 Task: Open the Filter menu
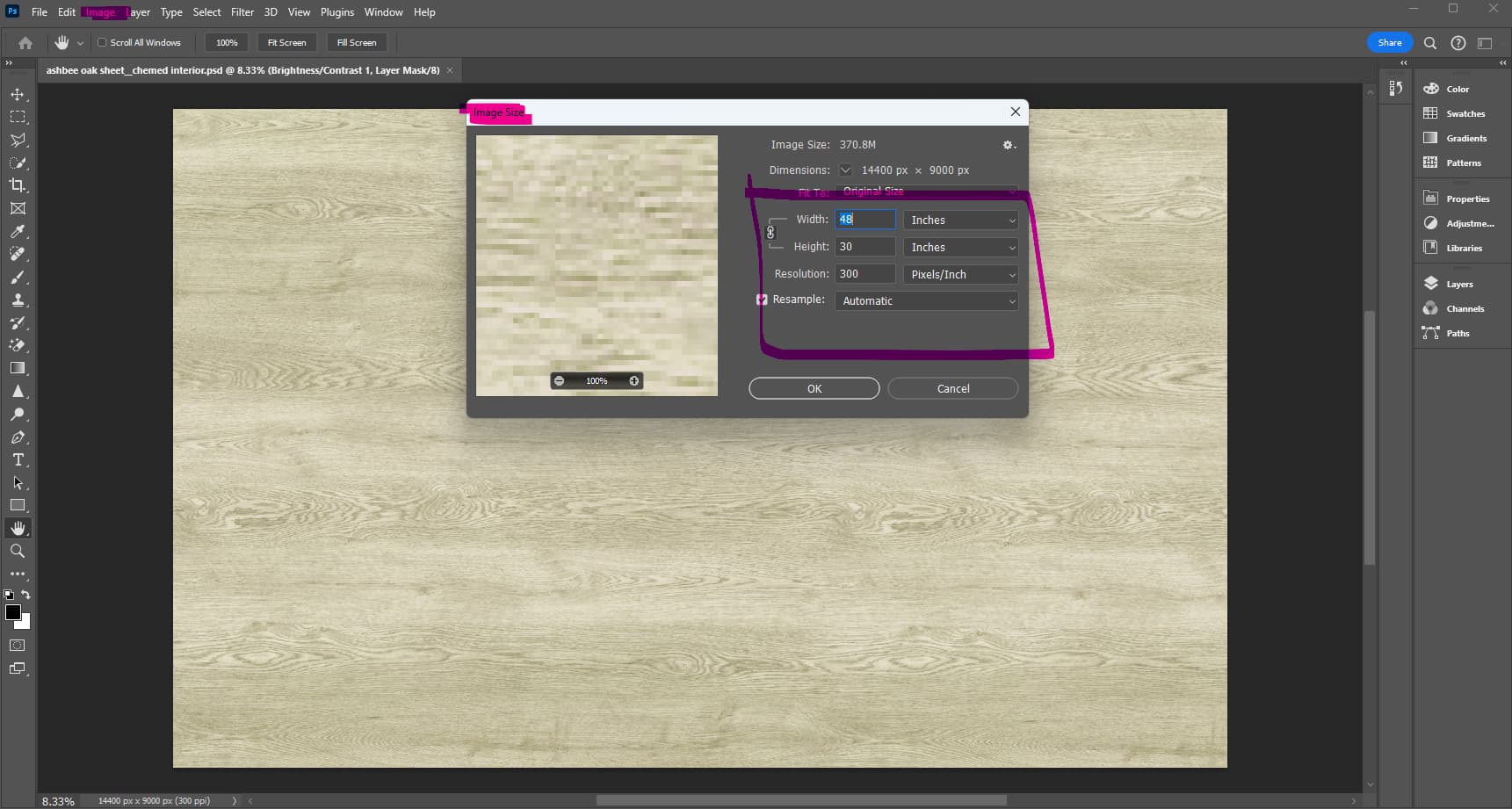pos(242,12)
